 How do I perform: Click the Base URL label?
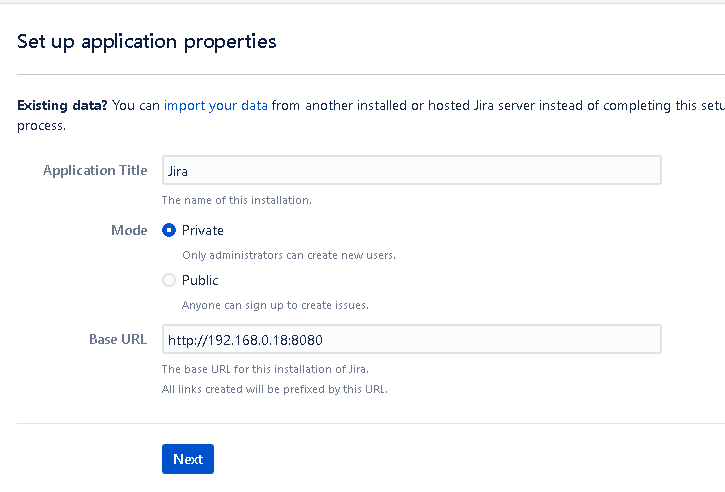click(118, 339)
